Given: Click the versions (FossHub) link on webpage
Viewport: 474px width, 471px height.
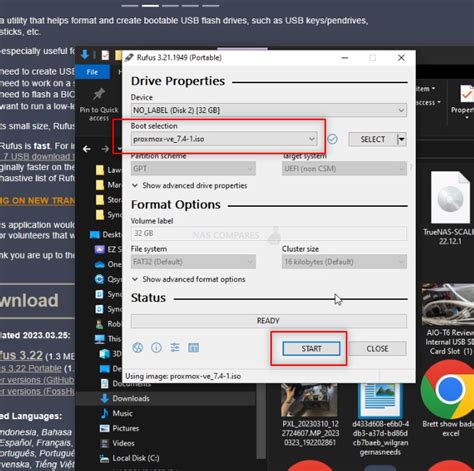Looking at the screenshot, I should 37,391.
